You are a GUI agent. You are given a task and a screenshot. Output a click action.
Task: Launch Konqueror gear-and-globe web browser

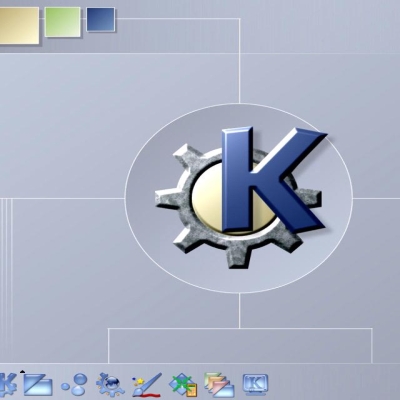point(110,385)
